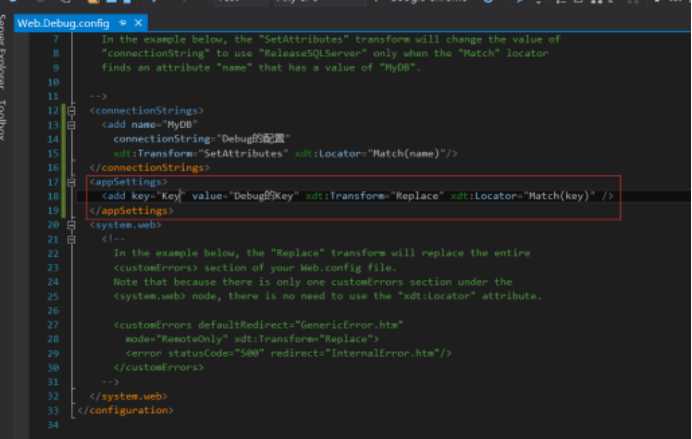
Task: Click the value attribute on line 18
Action: [x=245, y=196]
